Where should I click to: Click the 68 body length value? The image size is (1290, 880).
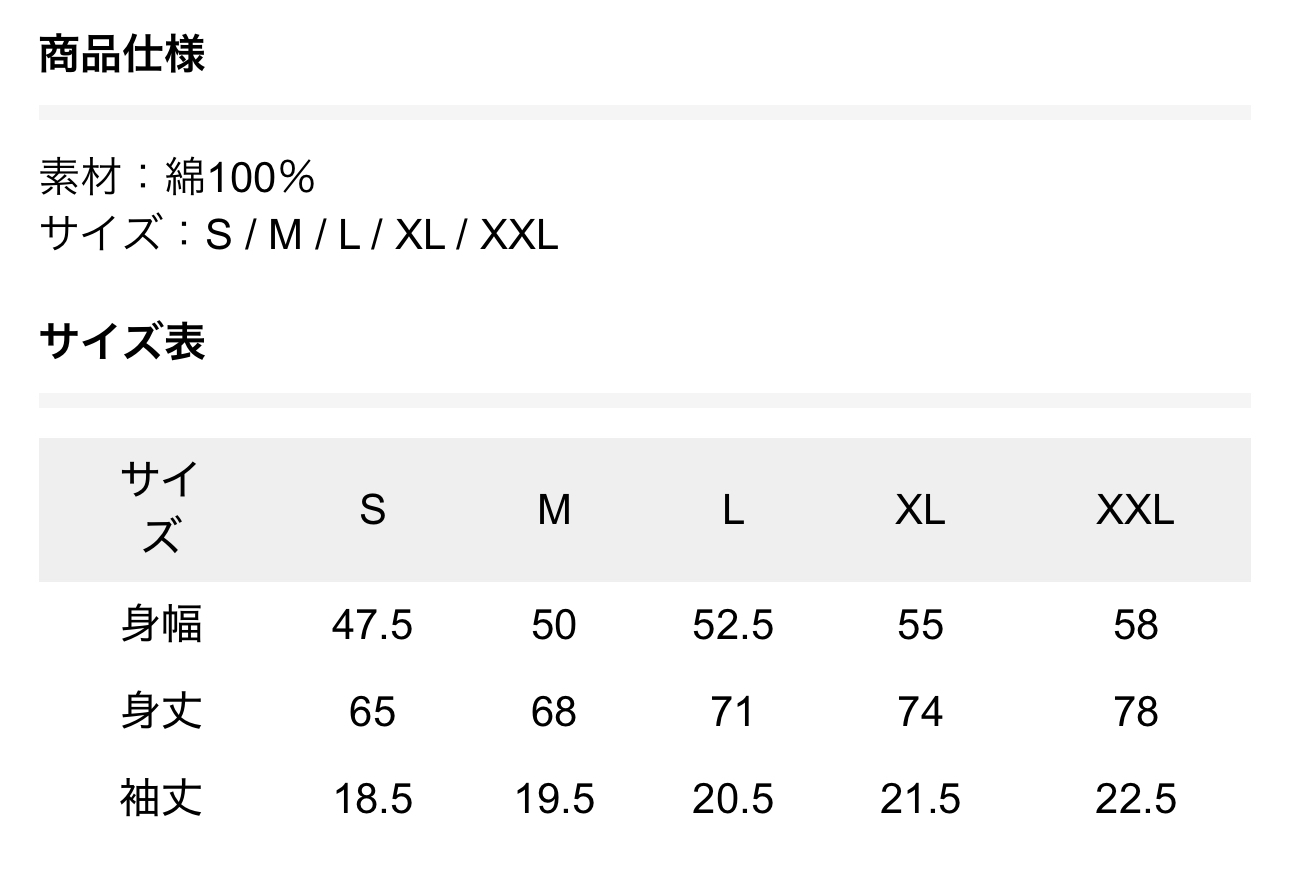(554, 712)
